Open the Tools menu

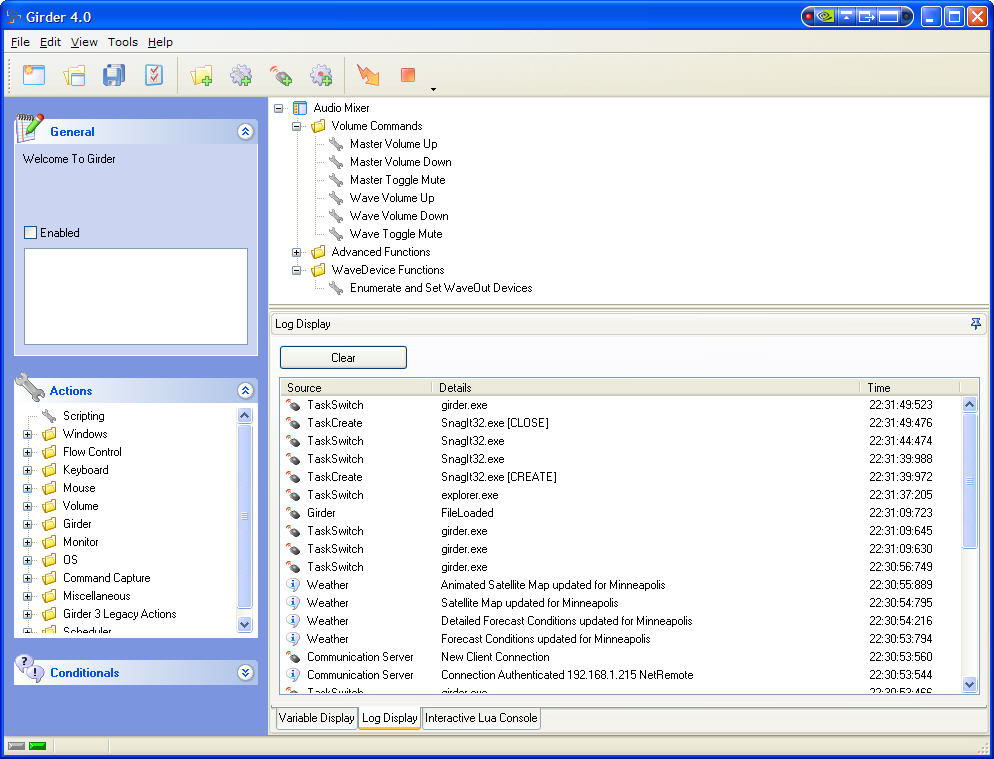122,42
